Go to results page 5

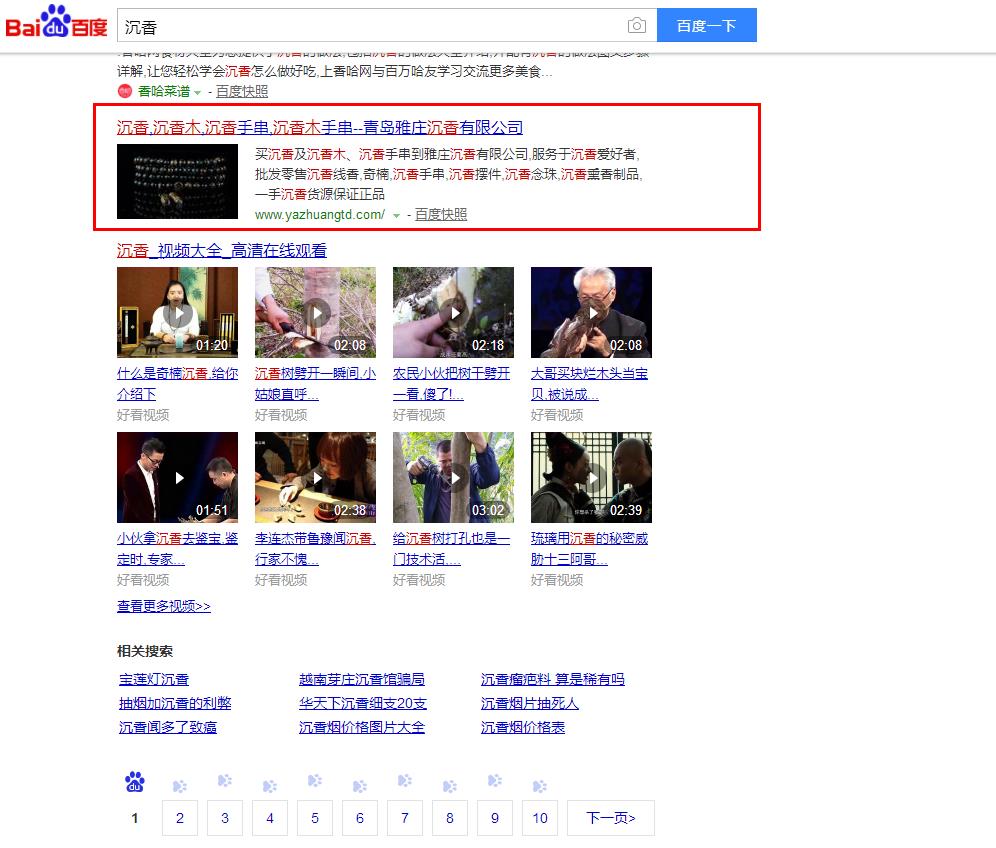click(x=315, y=818)
